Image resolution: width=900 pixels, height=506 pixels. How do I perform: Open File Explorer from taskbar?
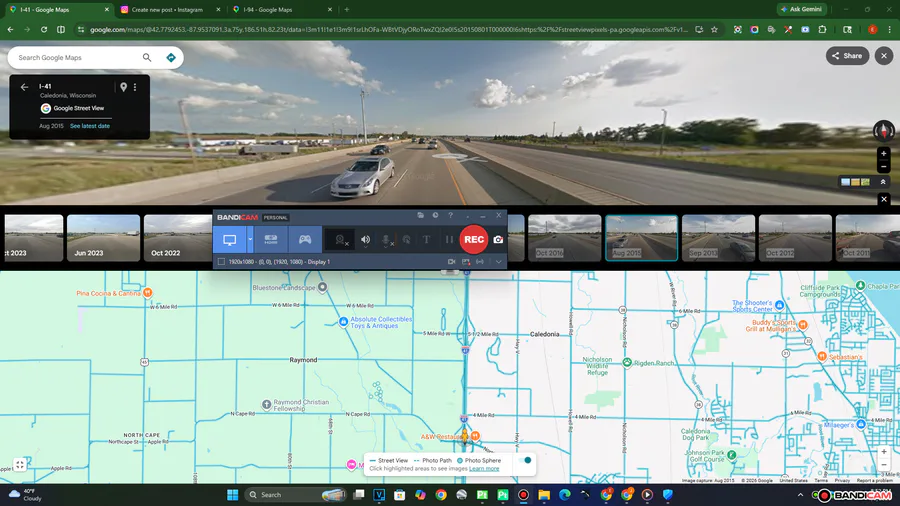[544, 495]
